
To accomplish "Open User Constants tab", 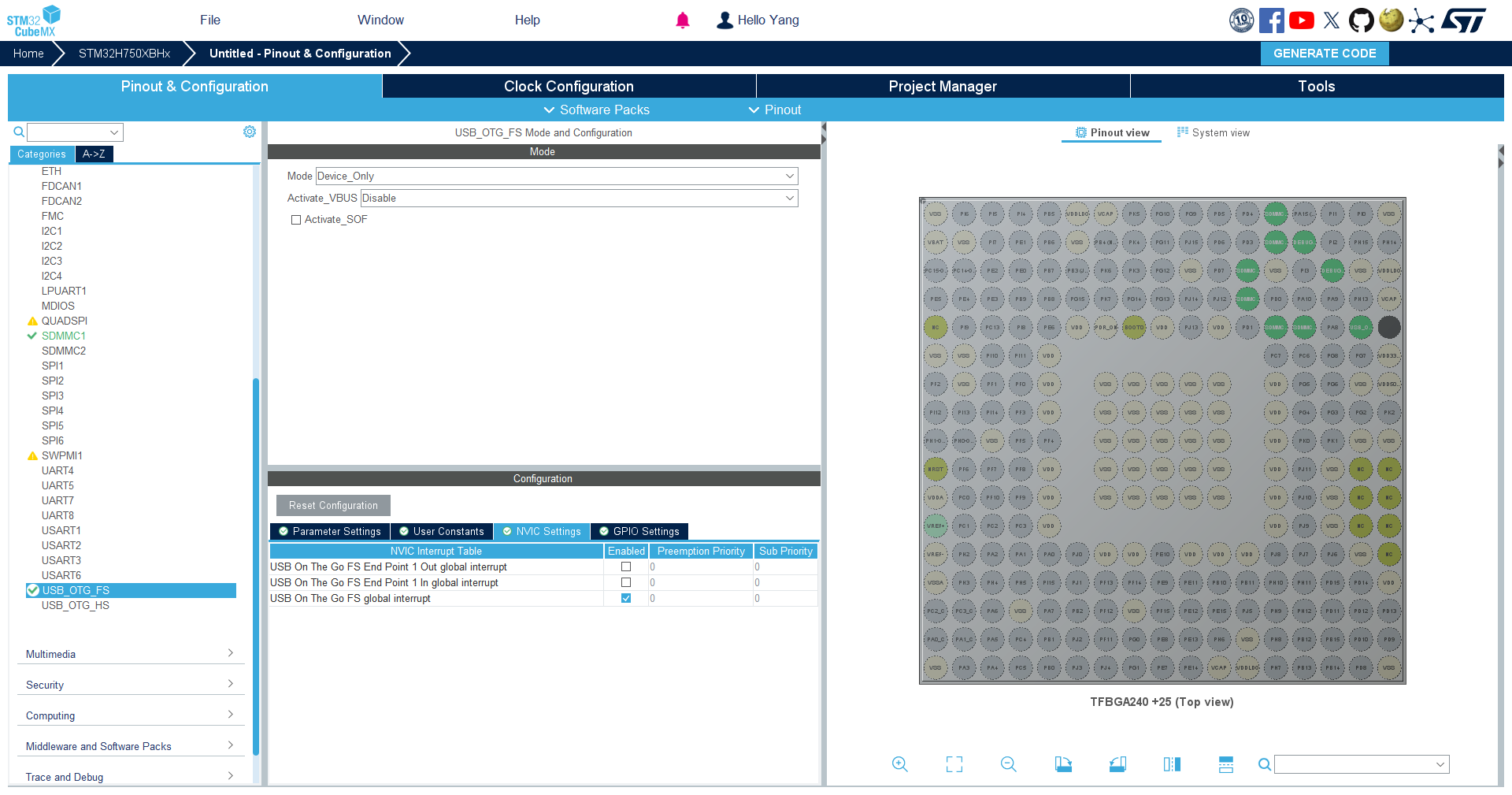I will 442,532.
